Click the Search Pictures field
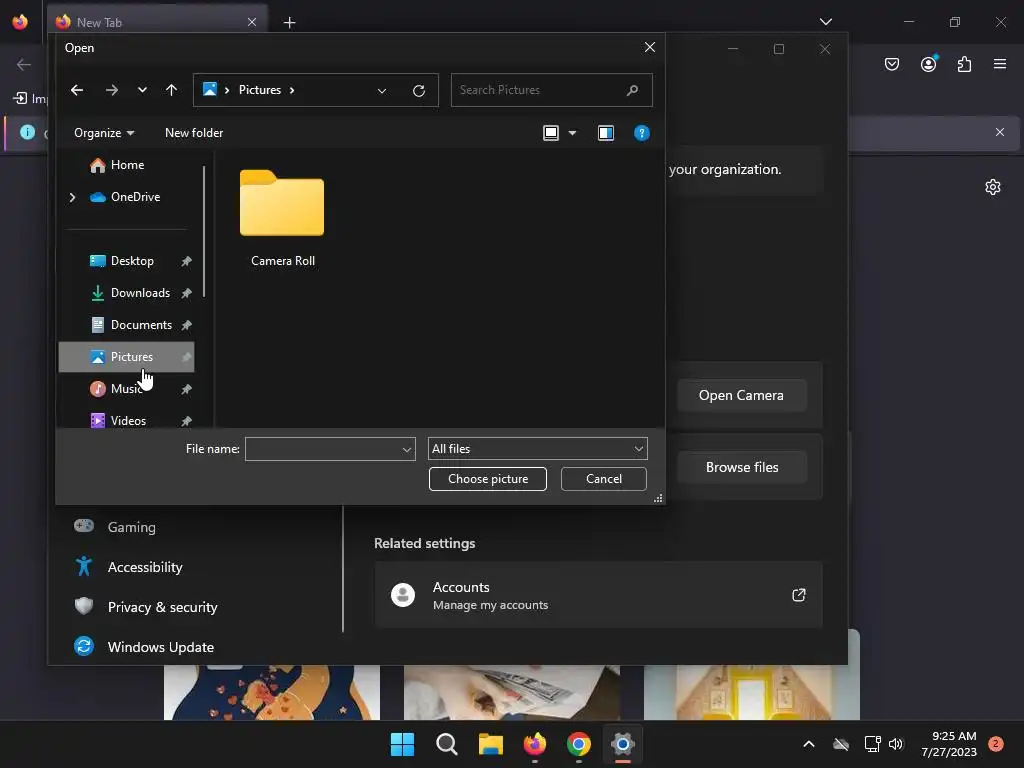Image resolution: width=1024 pixels, height=768 pixels. (x=551, y=90)
